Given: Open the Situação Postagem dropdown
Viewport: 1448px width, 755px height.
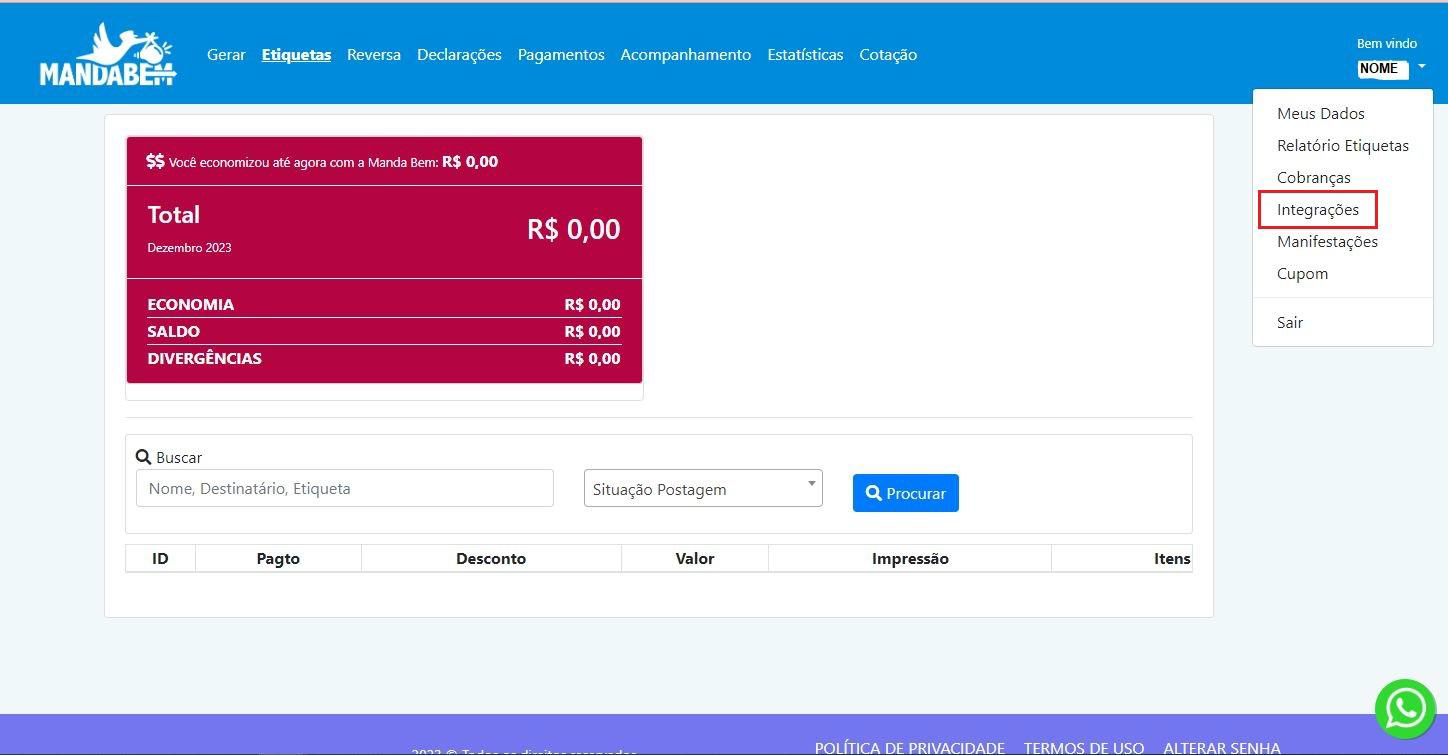Looking at the screenshot, I should click(702, 489).
